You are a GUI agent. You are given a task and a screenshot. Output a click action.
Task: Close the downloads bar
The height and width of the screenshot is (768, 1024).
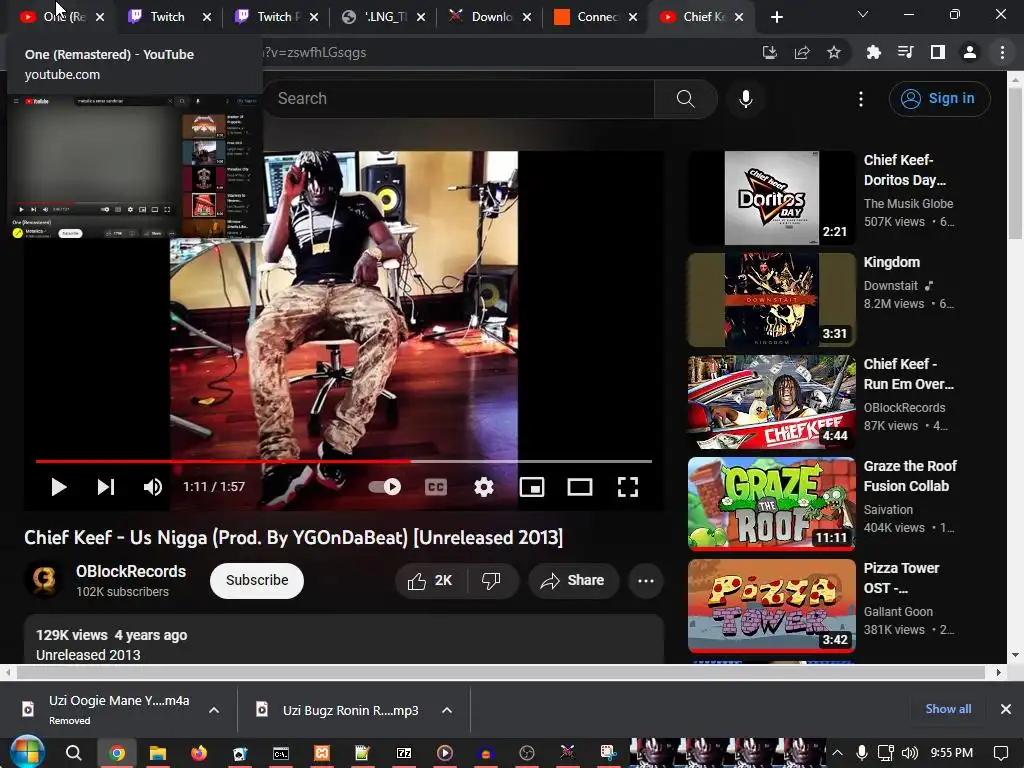pos(1006,709)
